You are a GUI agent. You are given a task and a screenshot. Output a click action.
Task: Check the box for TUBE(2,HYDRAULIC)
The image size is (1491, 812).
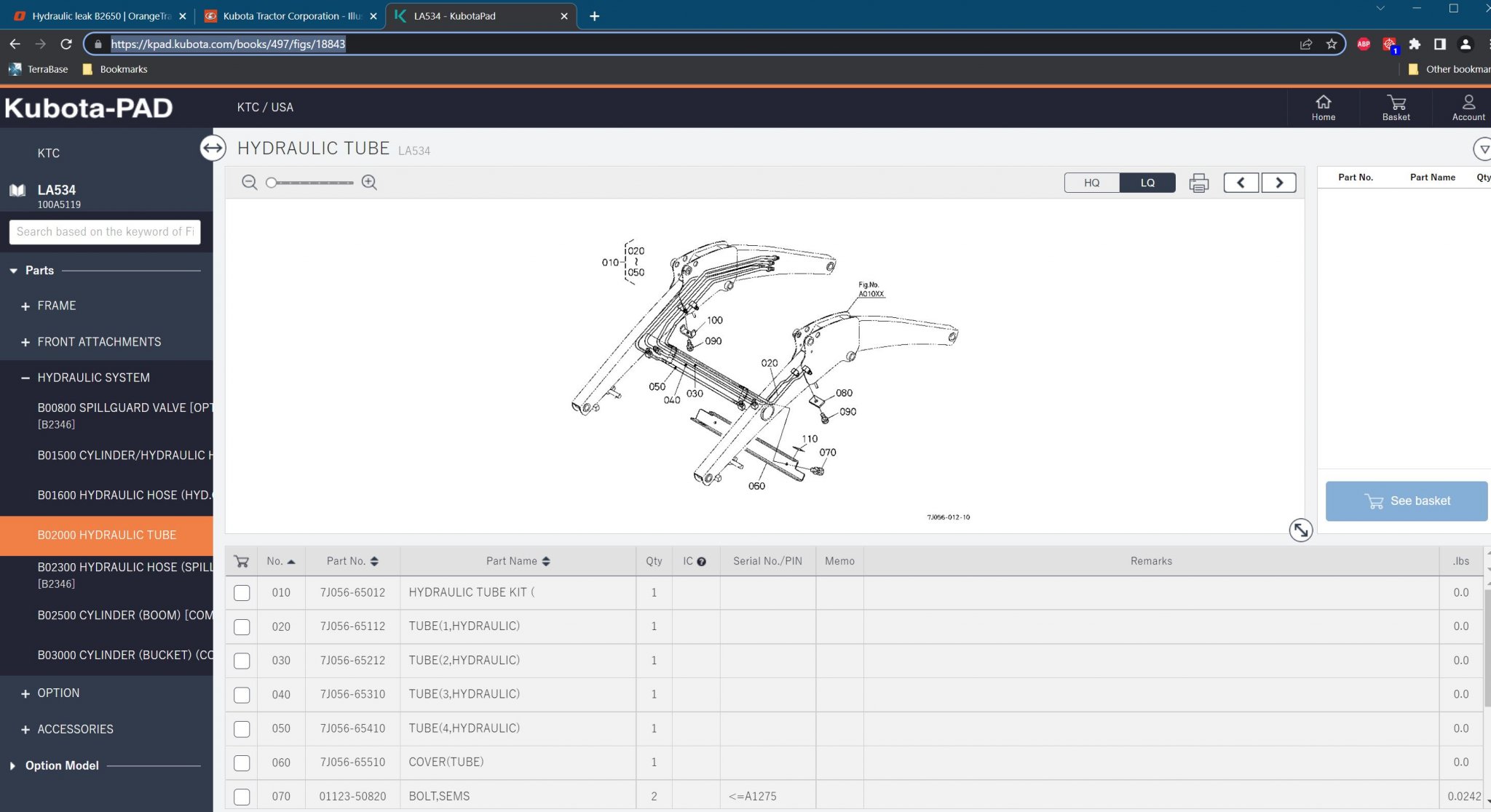(242, 661)
